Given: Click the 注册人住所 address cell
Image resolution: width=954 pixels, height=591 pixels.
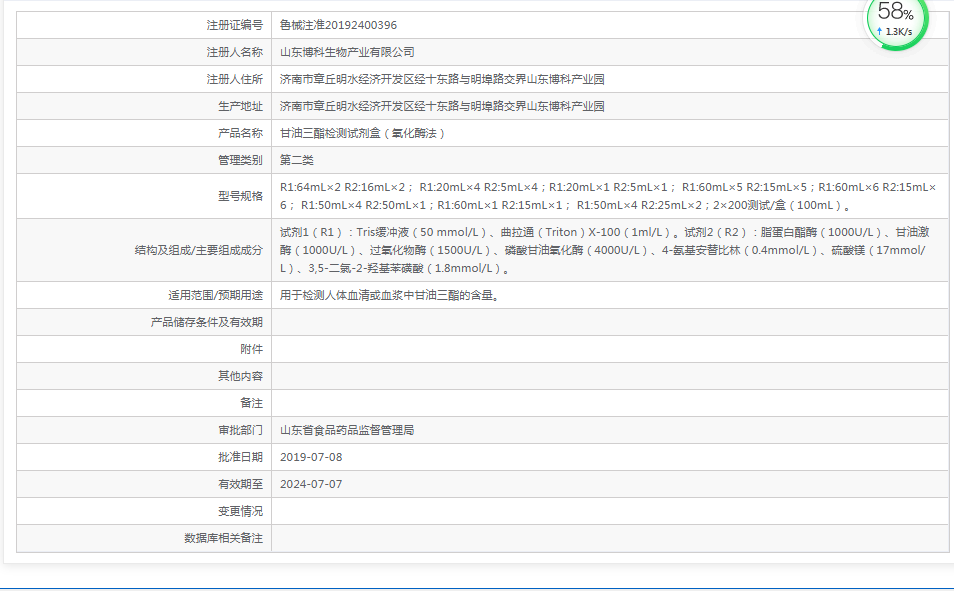Looking at the screenshot, I should click(441, 77).
